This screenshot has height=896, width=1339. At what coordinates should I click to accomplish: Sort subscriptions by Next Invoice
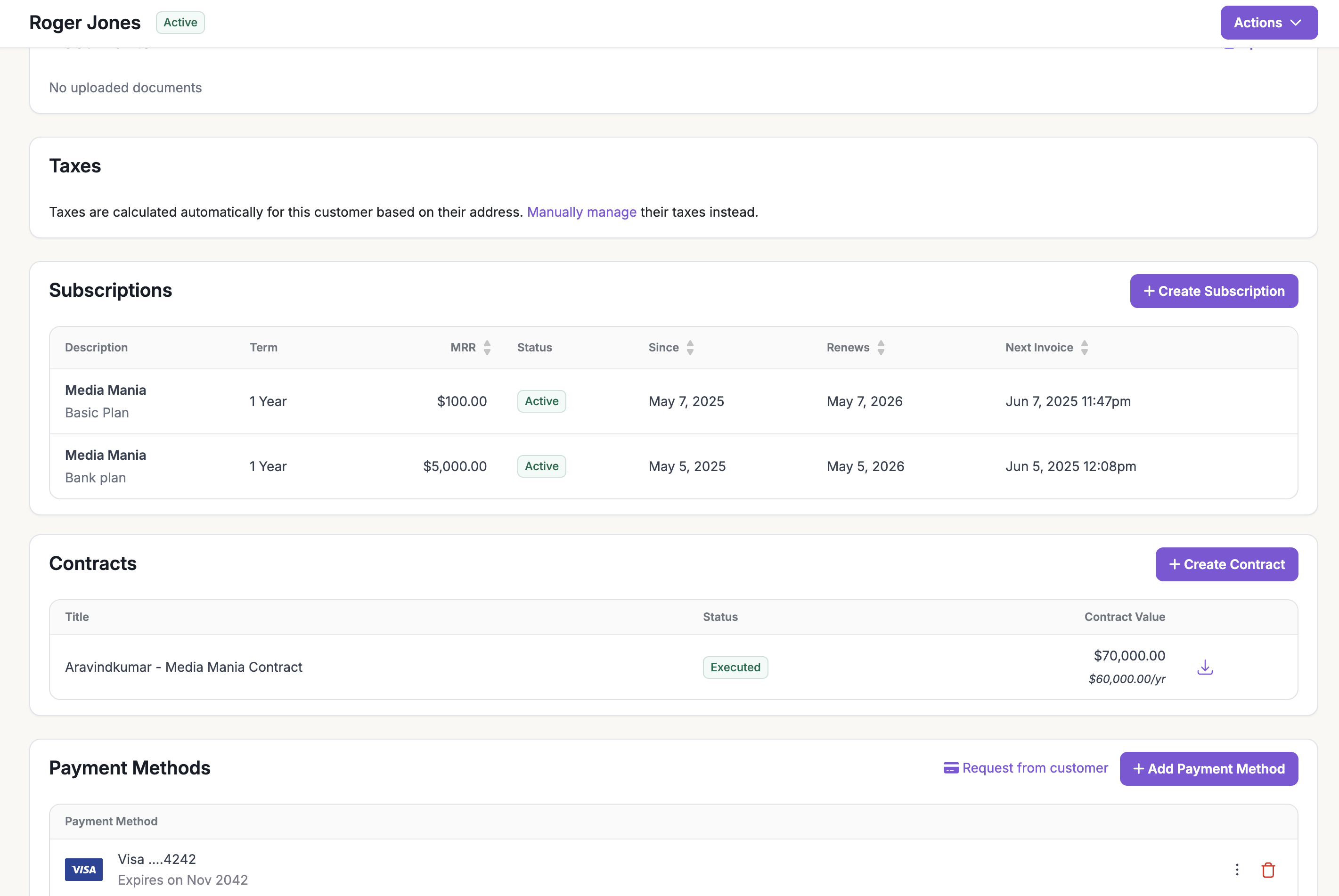pos(1084,347)
